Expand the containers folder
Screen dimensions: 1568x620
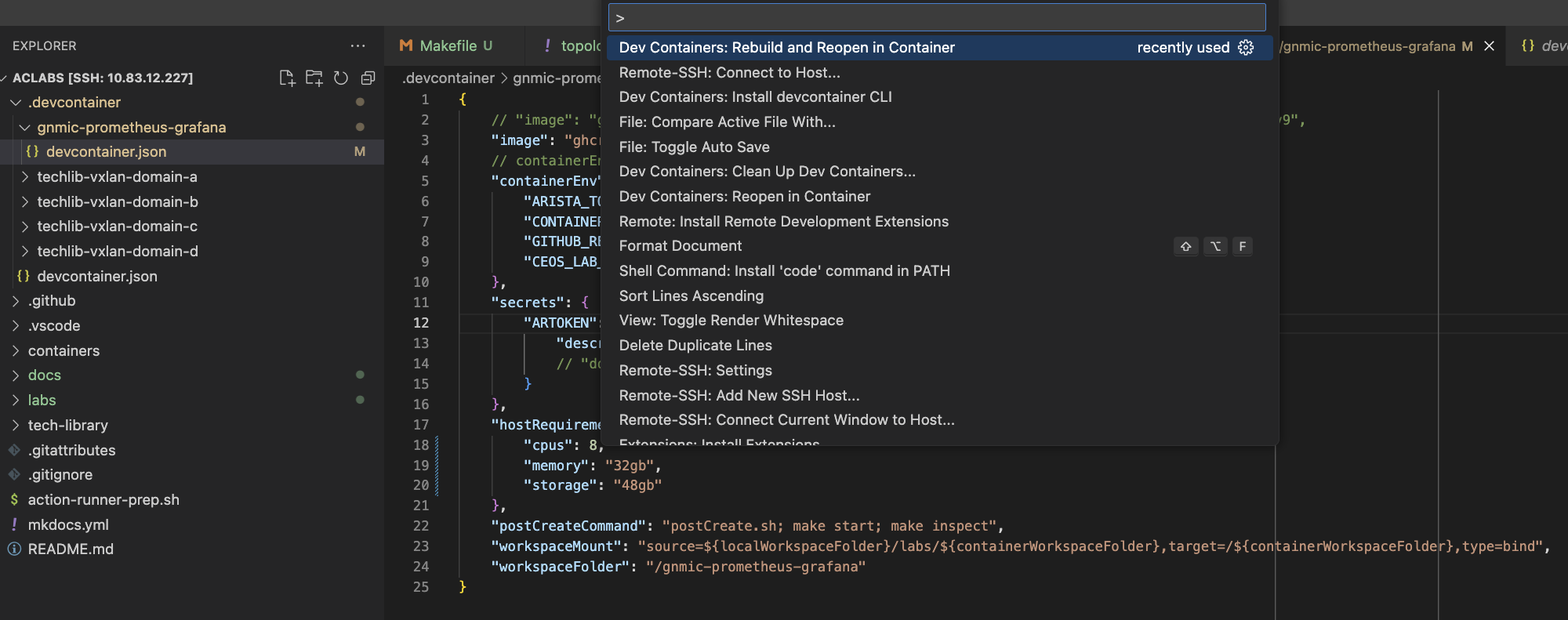pos(16,350)
